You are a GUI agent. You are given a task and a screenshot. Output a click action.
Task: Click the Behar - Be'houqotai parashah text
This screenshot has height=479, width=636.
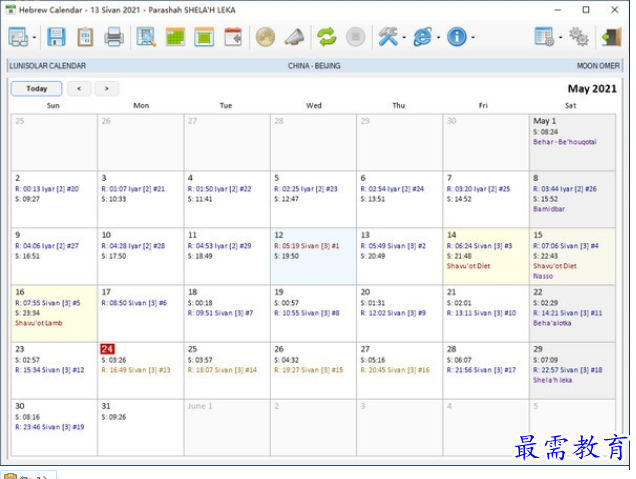pos(565,142)
